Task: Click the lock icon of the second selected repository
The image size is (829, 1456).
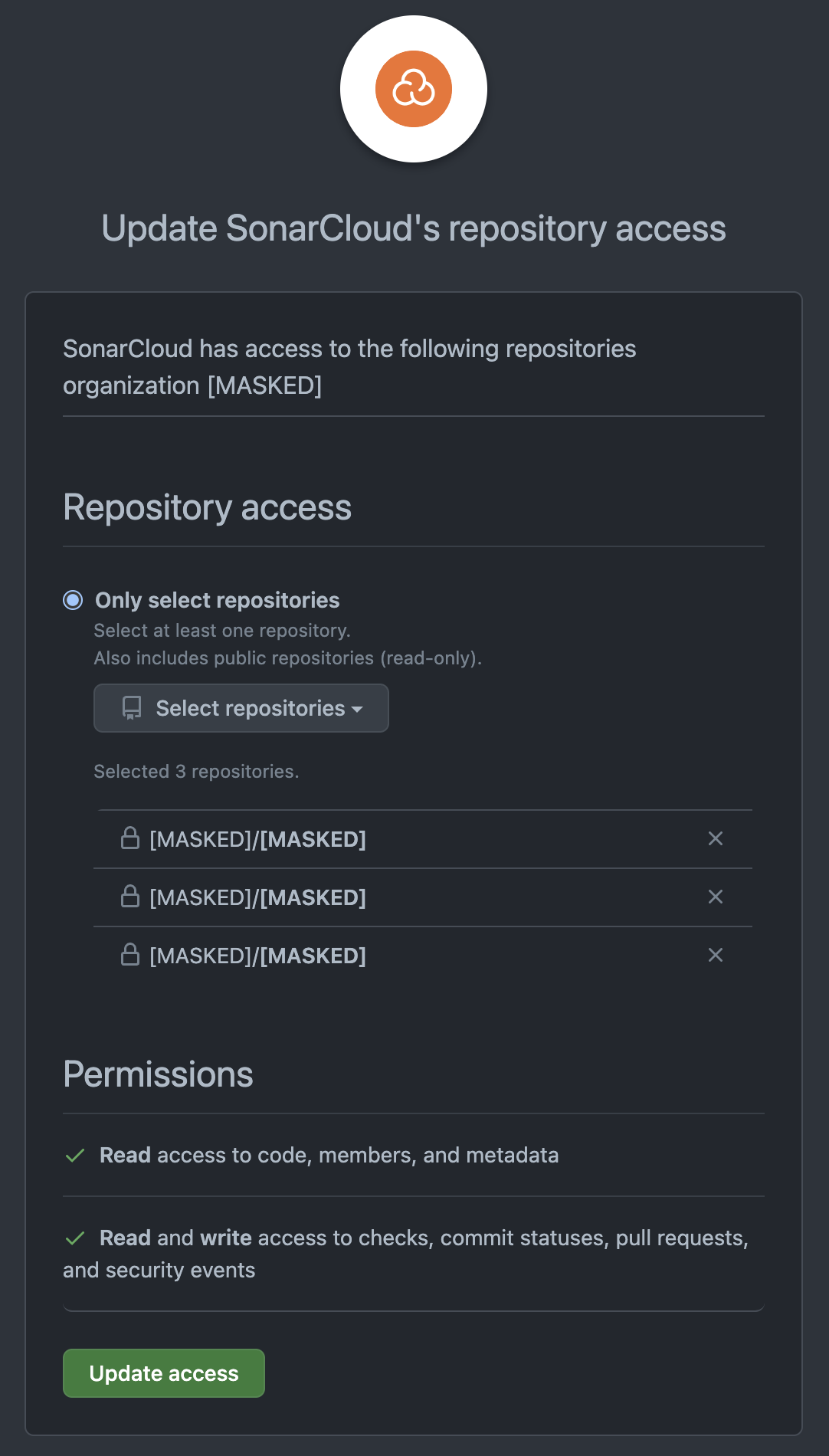Action: click(130, 897)
